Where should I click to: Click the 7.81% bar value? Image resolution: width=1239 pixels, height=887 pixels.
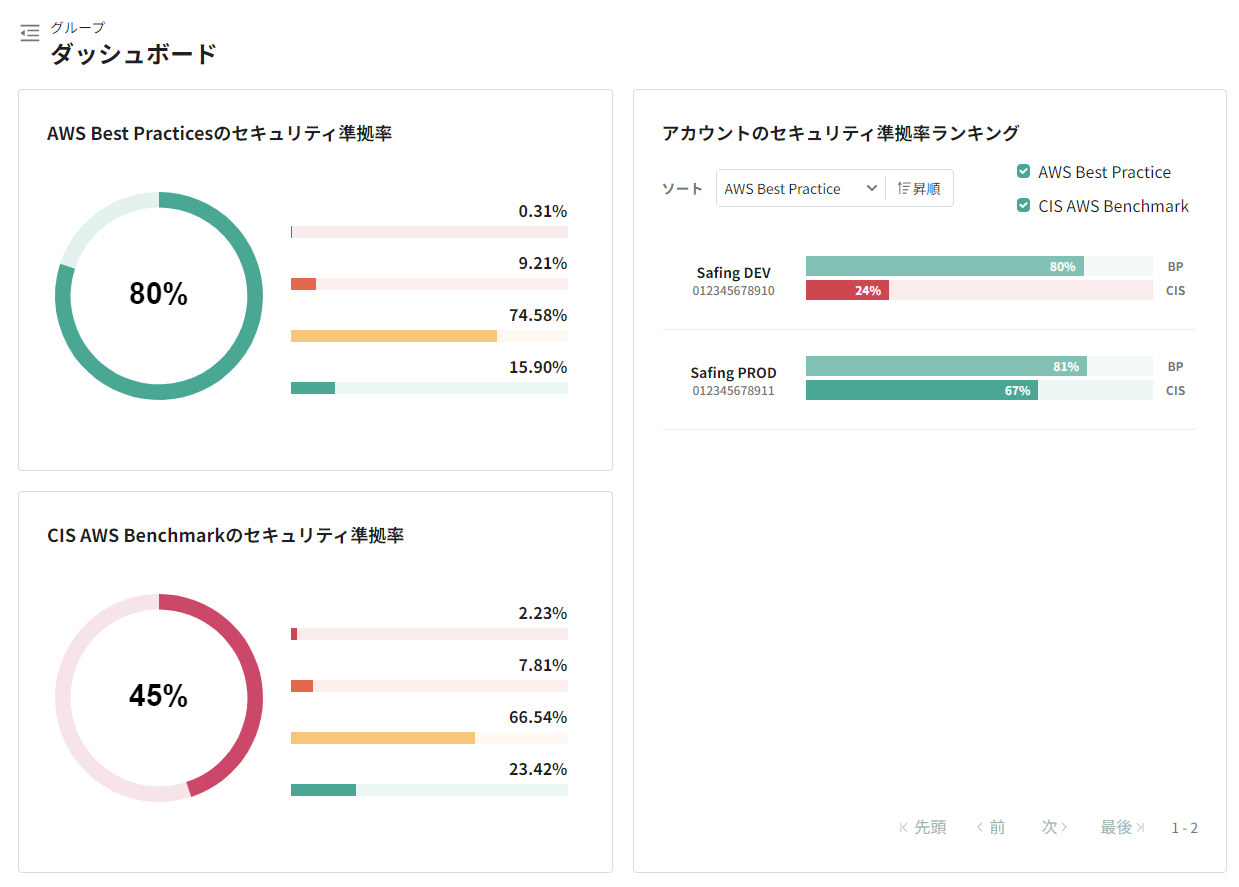click(542, 665)
